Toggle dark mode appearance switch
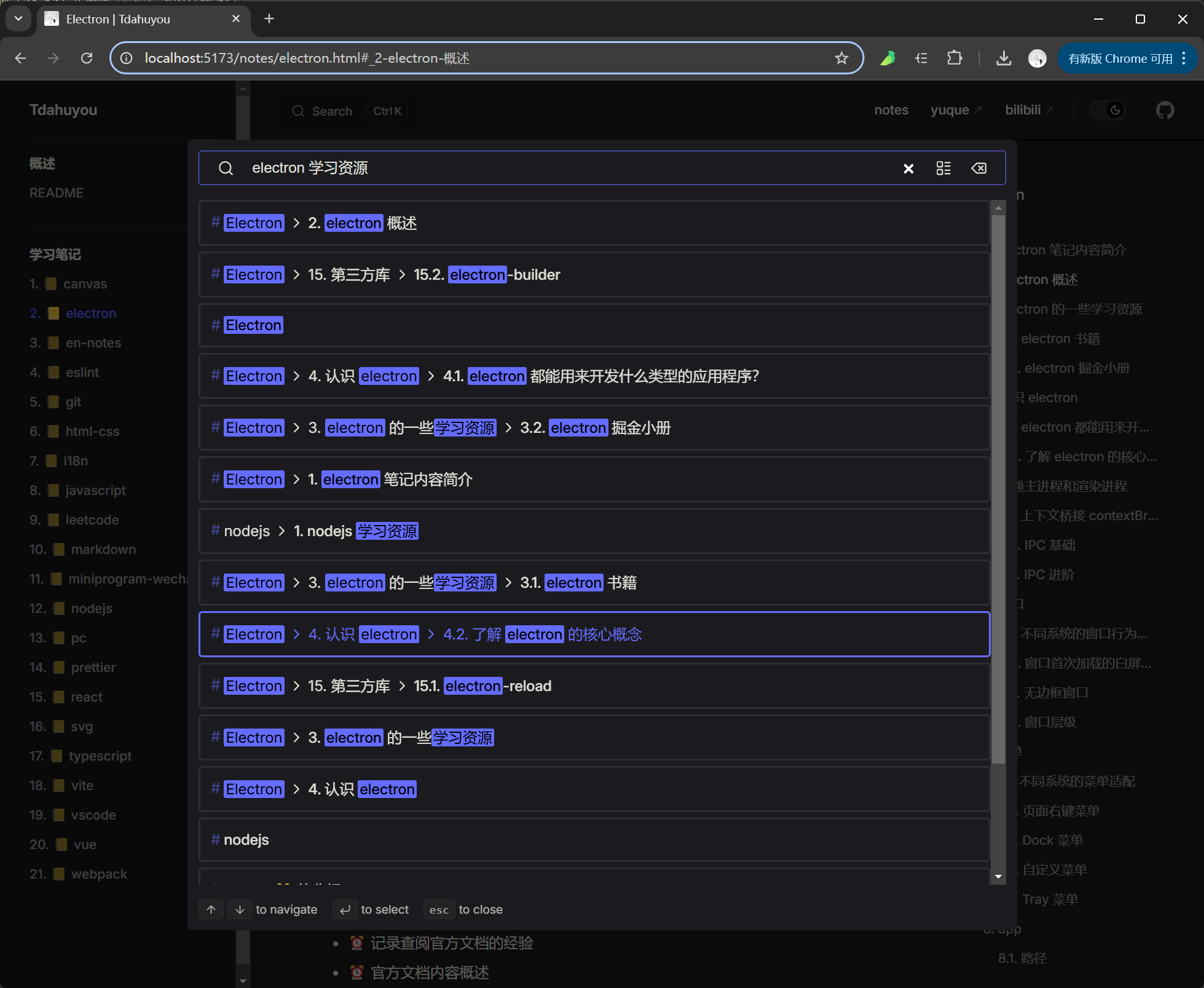Image resolution: width=1204 pixels, height=988 pixels. [x=1108, y=110]
